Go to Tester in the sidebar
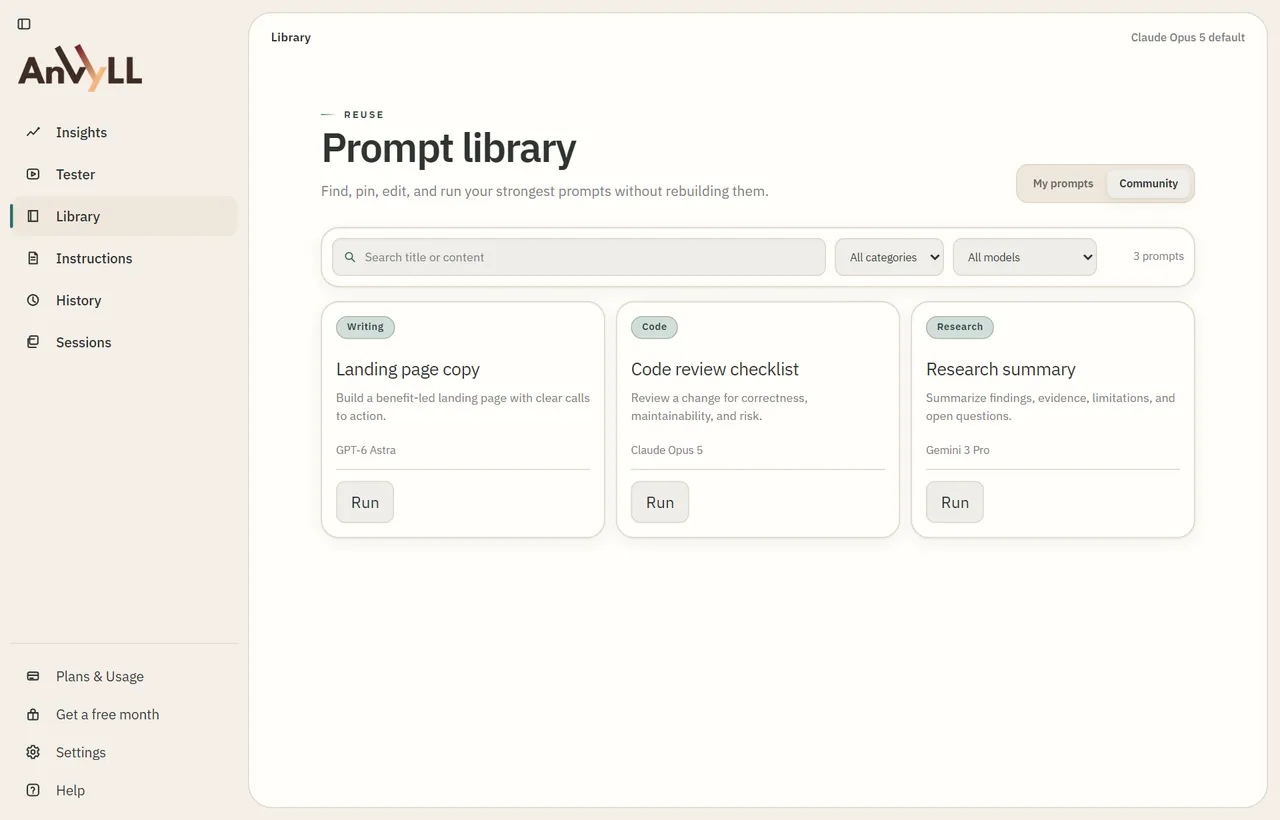 click(124, 174)
